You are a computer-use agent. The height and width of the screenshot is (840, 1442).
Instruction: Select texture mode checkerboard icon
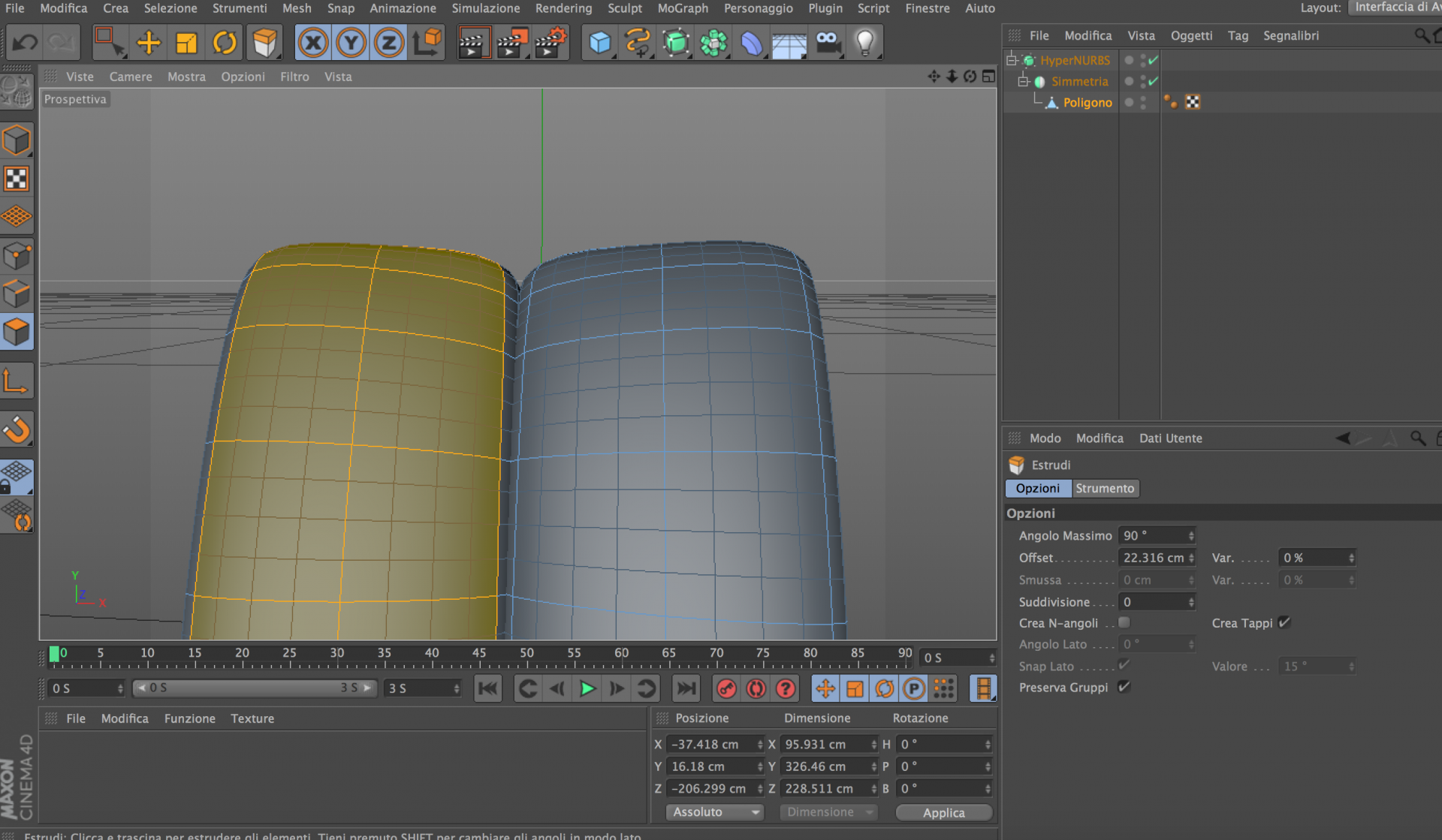17,179
